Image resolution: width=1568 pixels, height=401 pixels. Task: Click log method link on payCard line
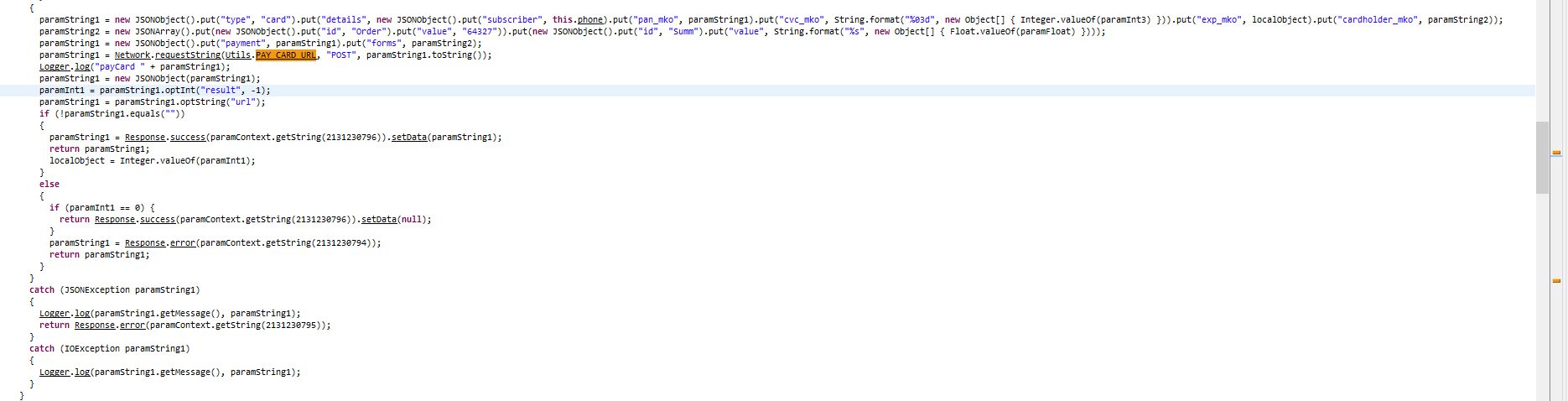click(x=82, y=67)
